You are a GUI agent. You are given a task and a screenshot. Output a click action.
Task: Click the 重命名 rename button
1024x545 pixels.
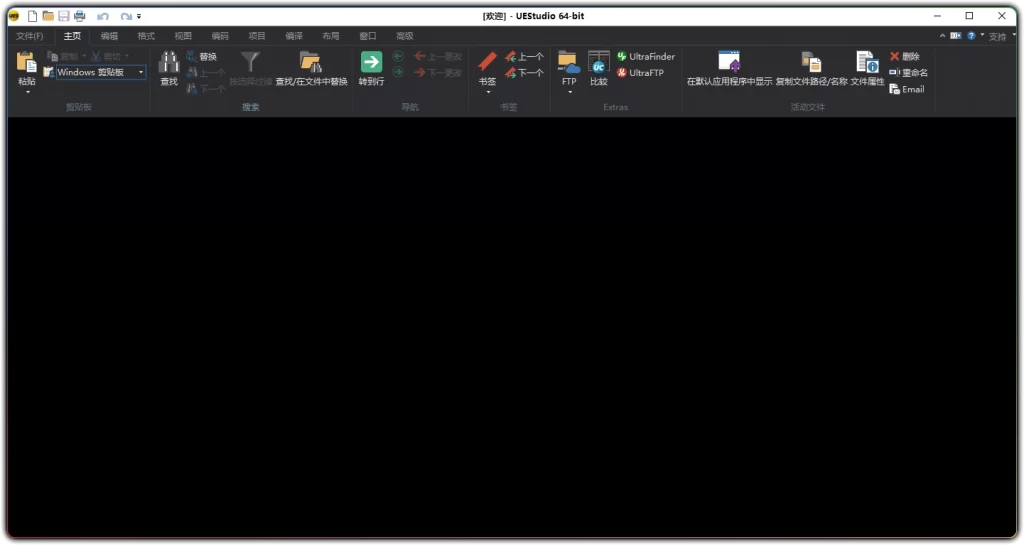tap(908, 72)
